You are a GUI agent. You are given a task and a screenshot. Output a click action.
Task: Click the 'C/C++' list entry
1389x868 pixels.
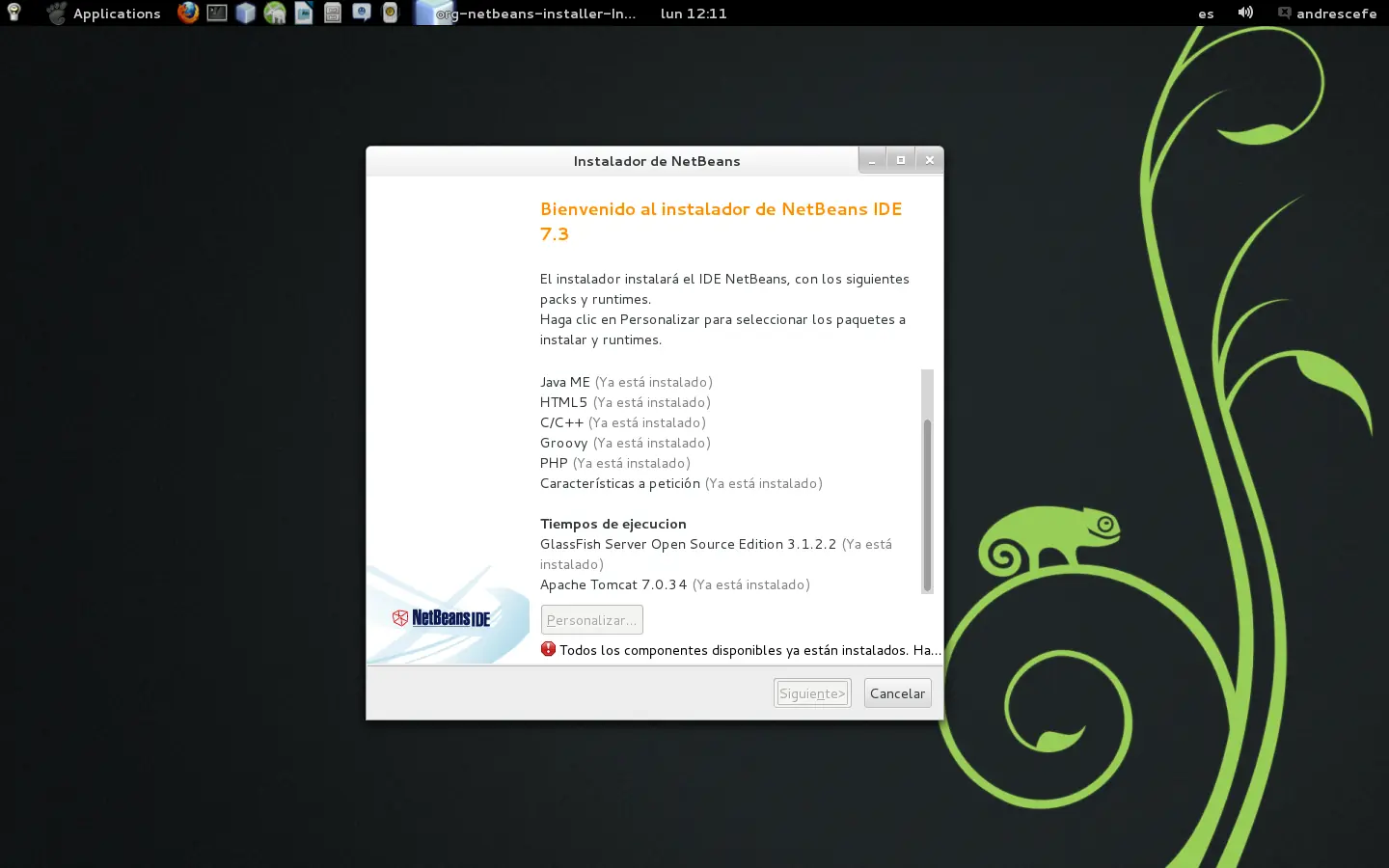pyautogui.click(x=561, y=422)
